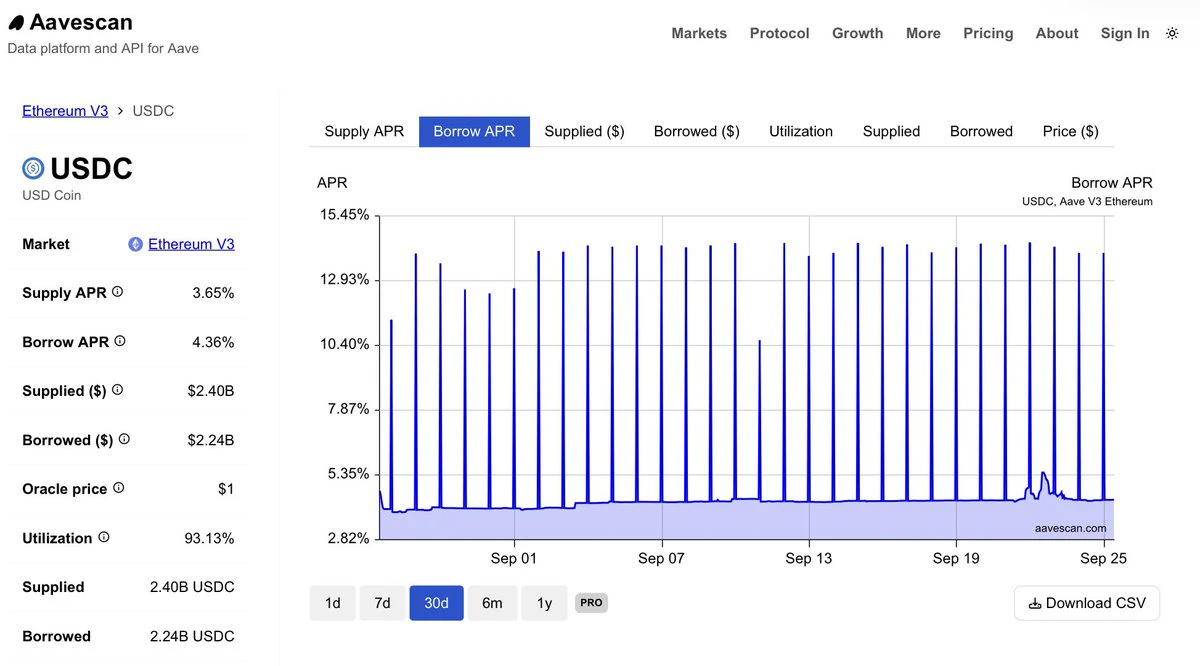Image resolution: width=1200 pixels, height=666 pixels.
Task: Show the Borrowed ($) chart tab
Action: point(696,131)
